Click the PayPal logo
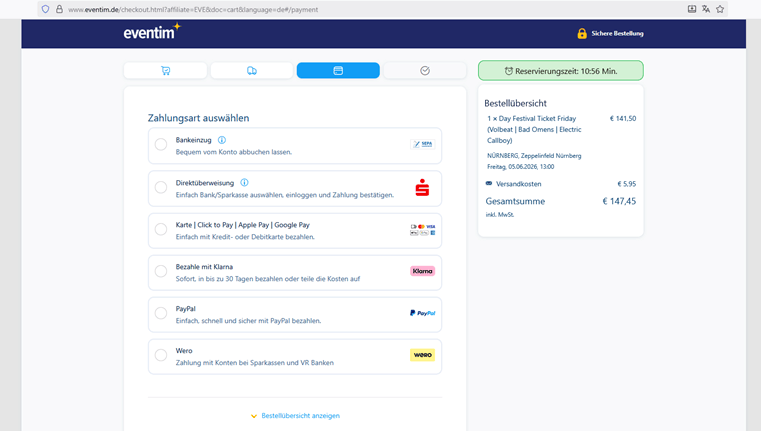The width and height of the screenshot is (761, 431). coord(422,313)
